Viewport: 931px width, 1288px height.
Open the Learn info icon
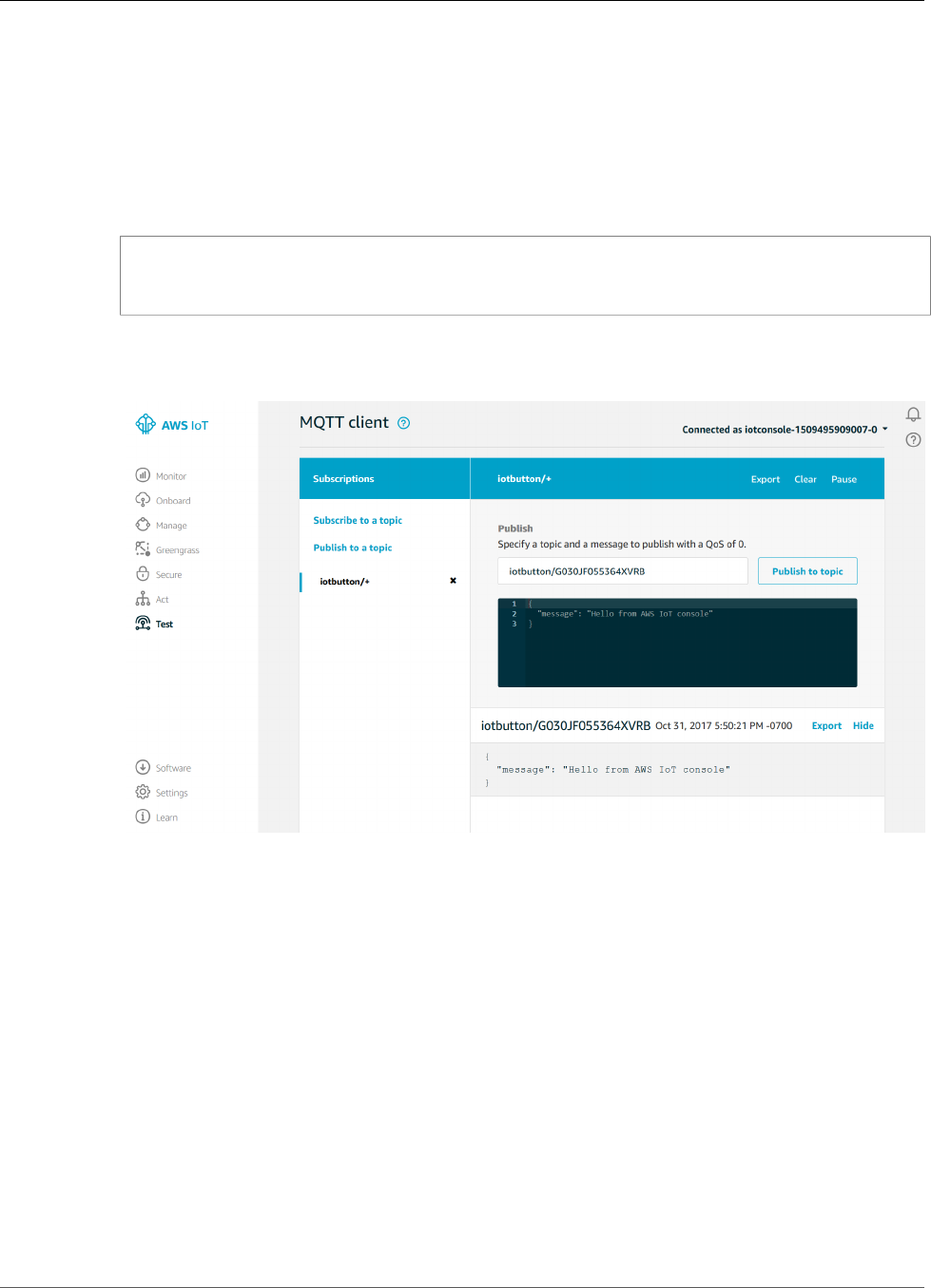coord(143,817)
